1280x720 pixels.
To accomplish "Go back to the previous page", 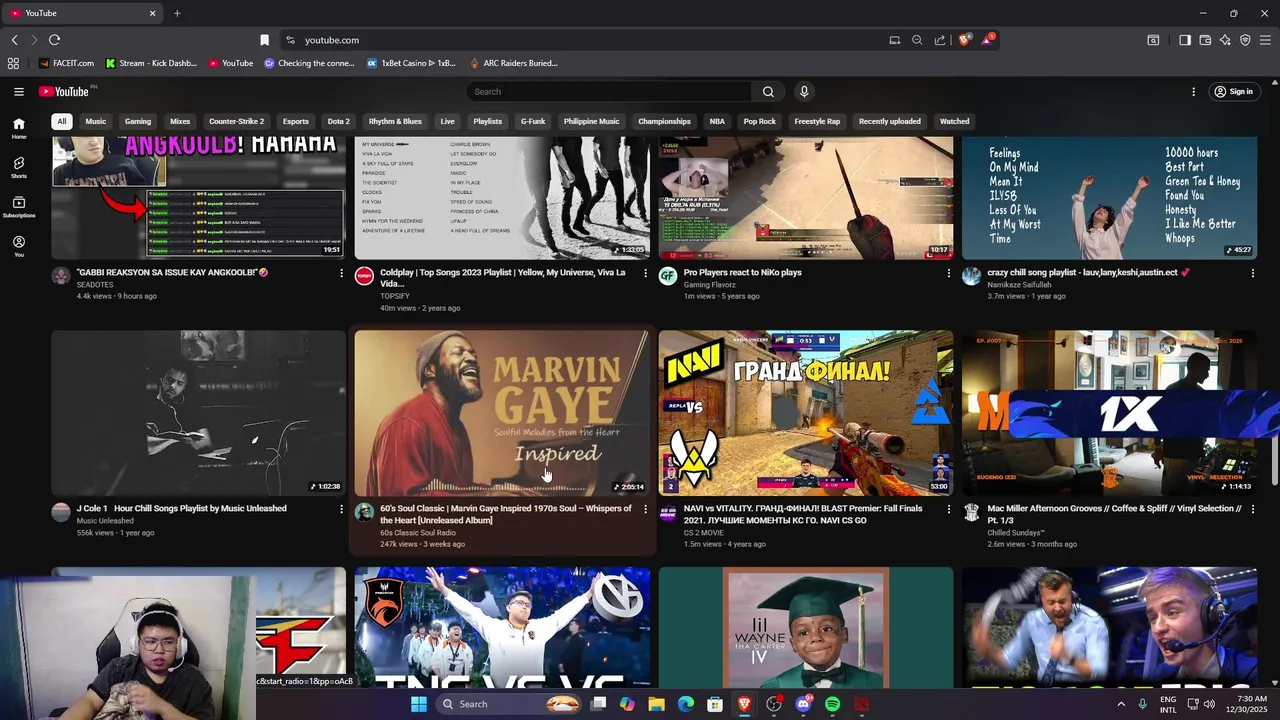I will pos(15,40).
